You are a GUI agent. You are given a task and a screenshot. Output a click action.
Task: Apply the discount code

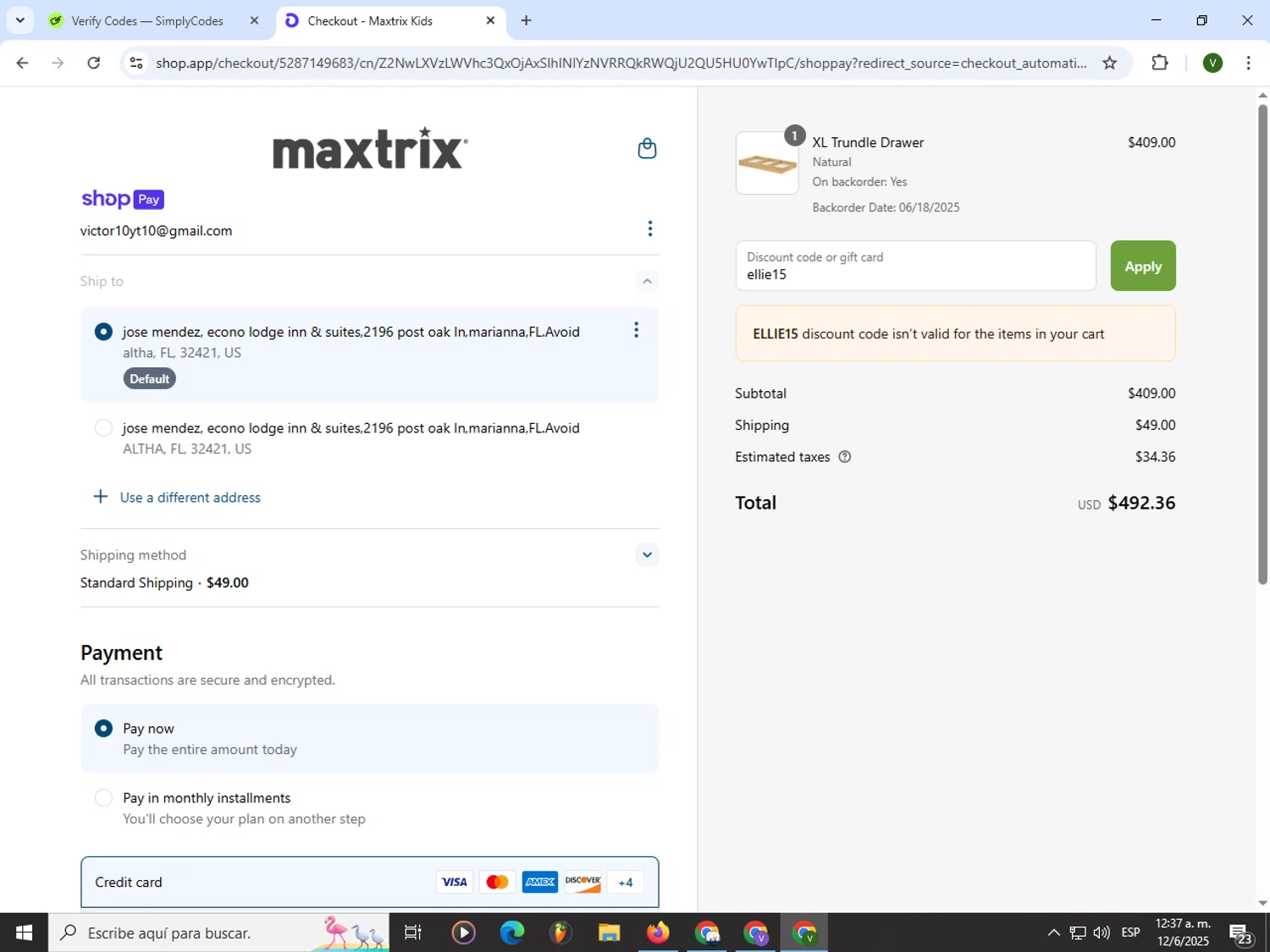1143,266
